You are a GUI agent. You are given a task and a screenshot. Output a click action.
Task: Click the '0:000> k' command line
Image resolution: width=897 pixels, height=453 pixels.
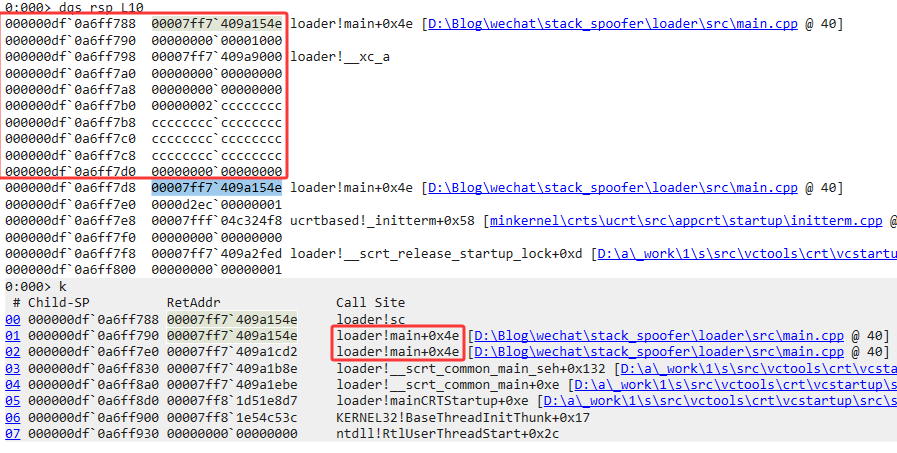tap(35, 286)
